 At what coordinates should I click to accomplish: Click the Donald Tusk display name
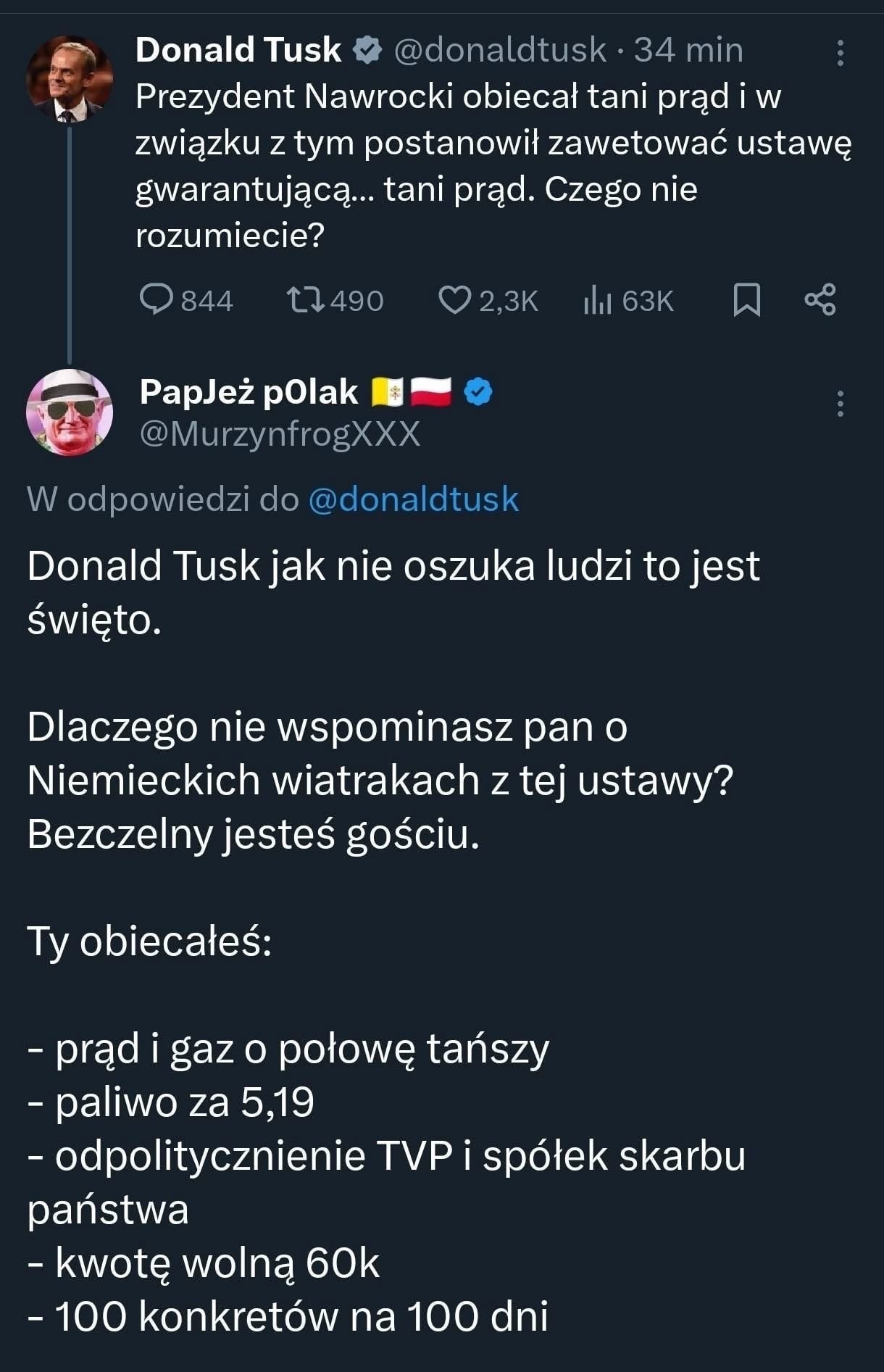click(x=238, y=50)
